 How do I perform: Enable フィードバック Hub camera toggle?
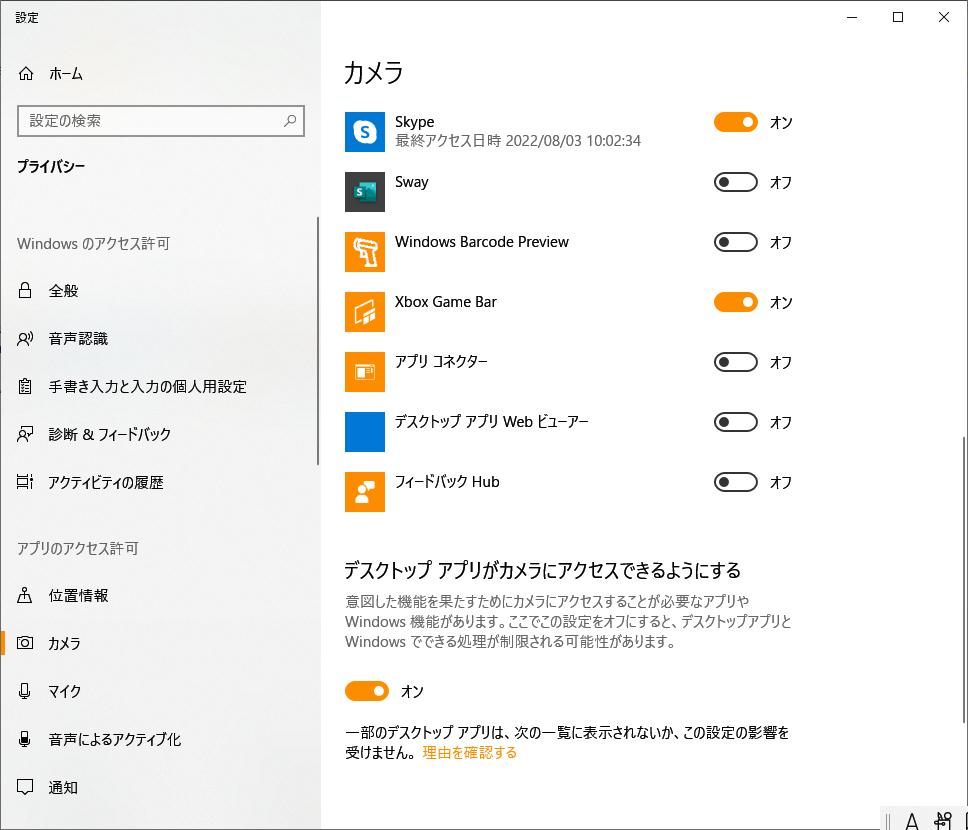(735, 482)
